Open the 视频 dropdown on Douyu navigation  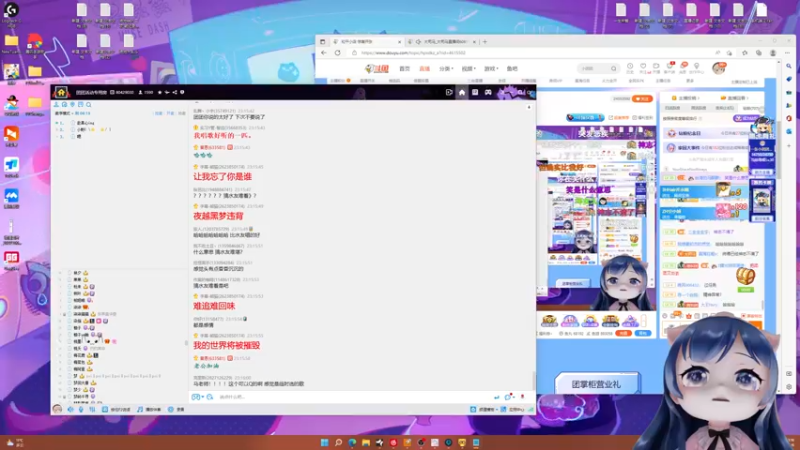(x=468, y=68)
